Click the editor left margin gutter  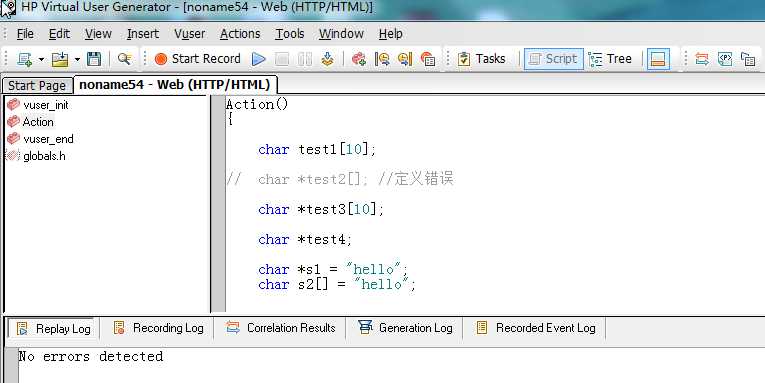click(x=218, y=203)
